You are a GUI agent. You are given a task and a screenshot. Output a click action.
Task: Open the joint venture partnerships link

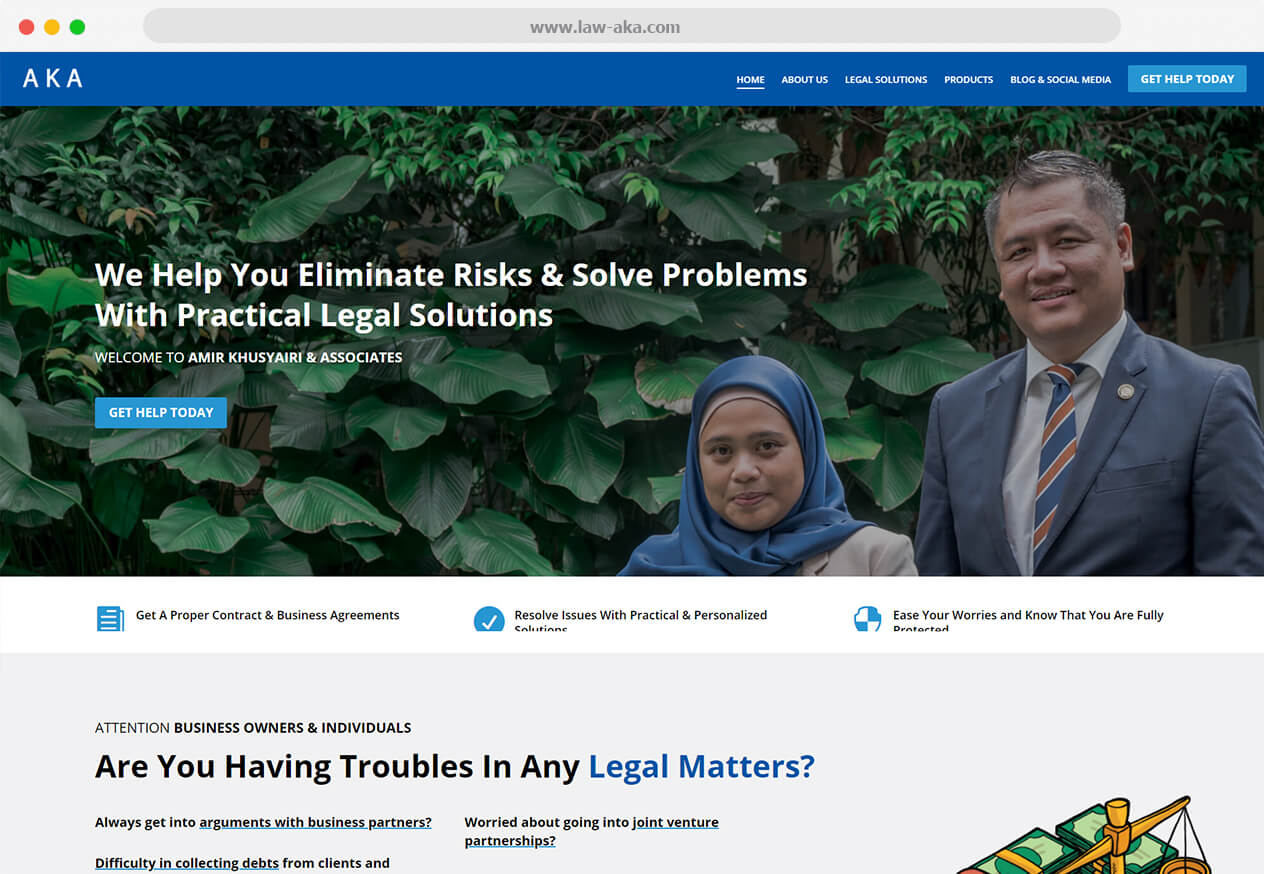point(591,831)
